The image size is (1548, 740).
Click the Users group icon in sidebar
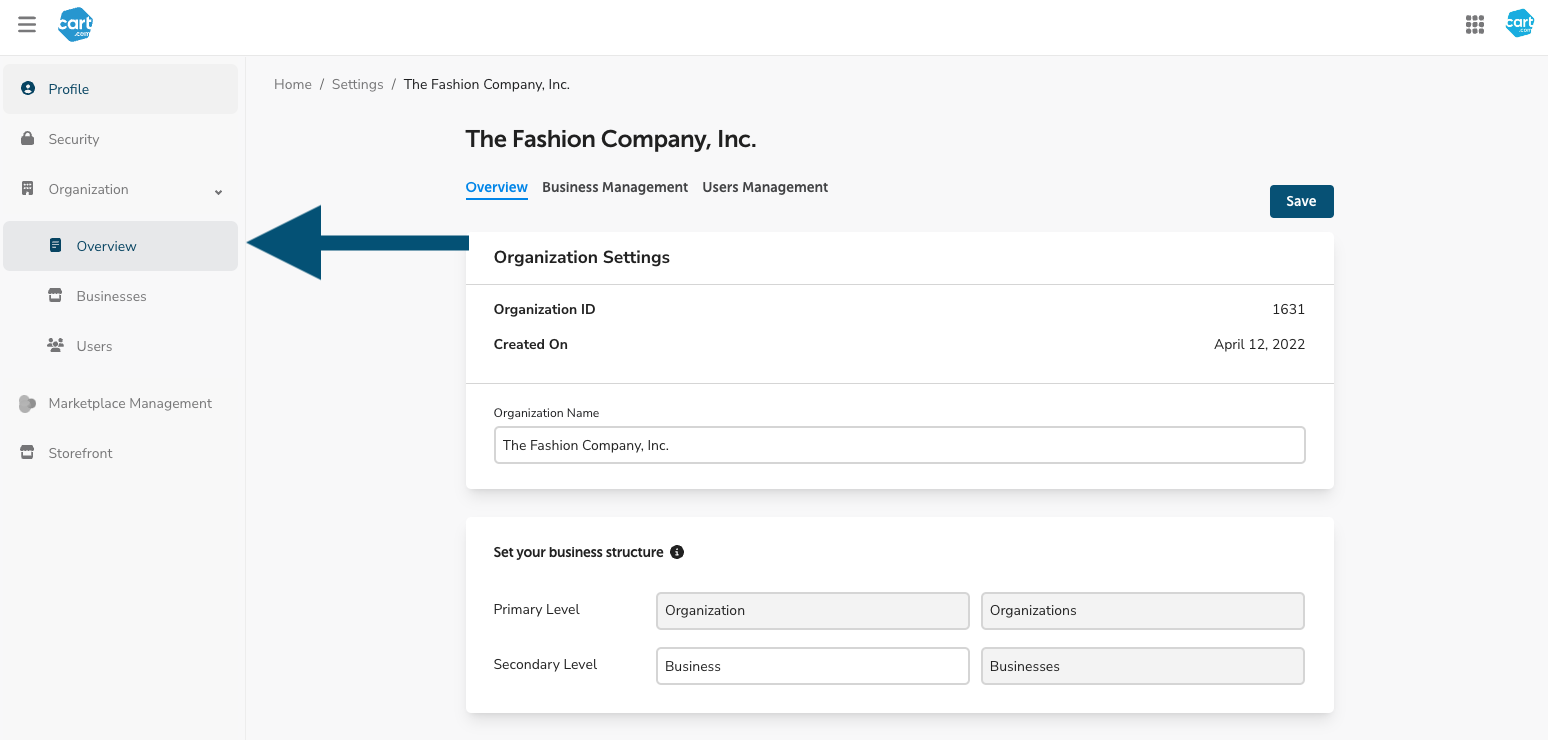[56, 346]
